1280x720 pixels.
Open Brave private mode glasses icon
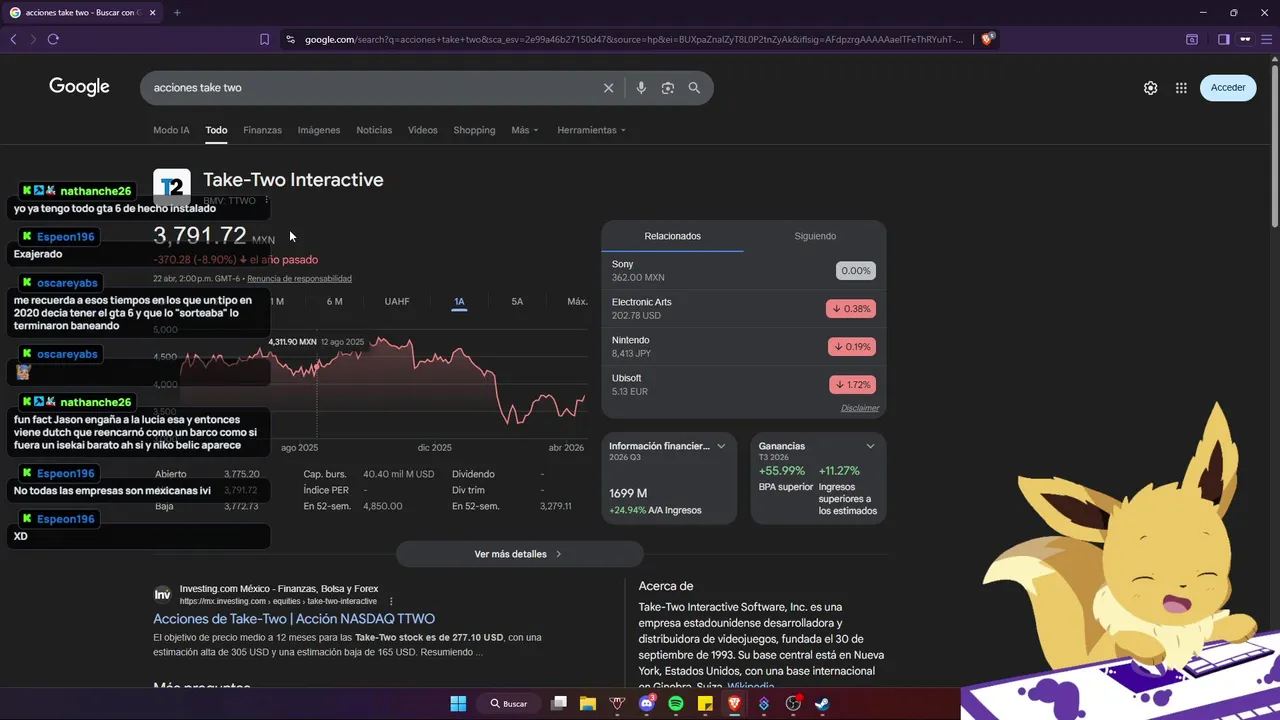(1245, 39)
